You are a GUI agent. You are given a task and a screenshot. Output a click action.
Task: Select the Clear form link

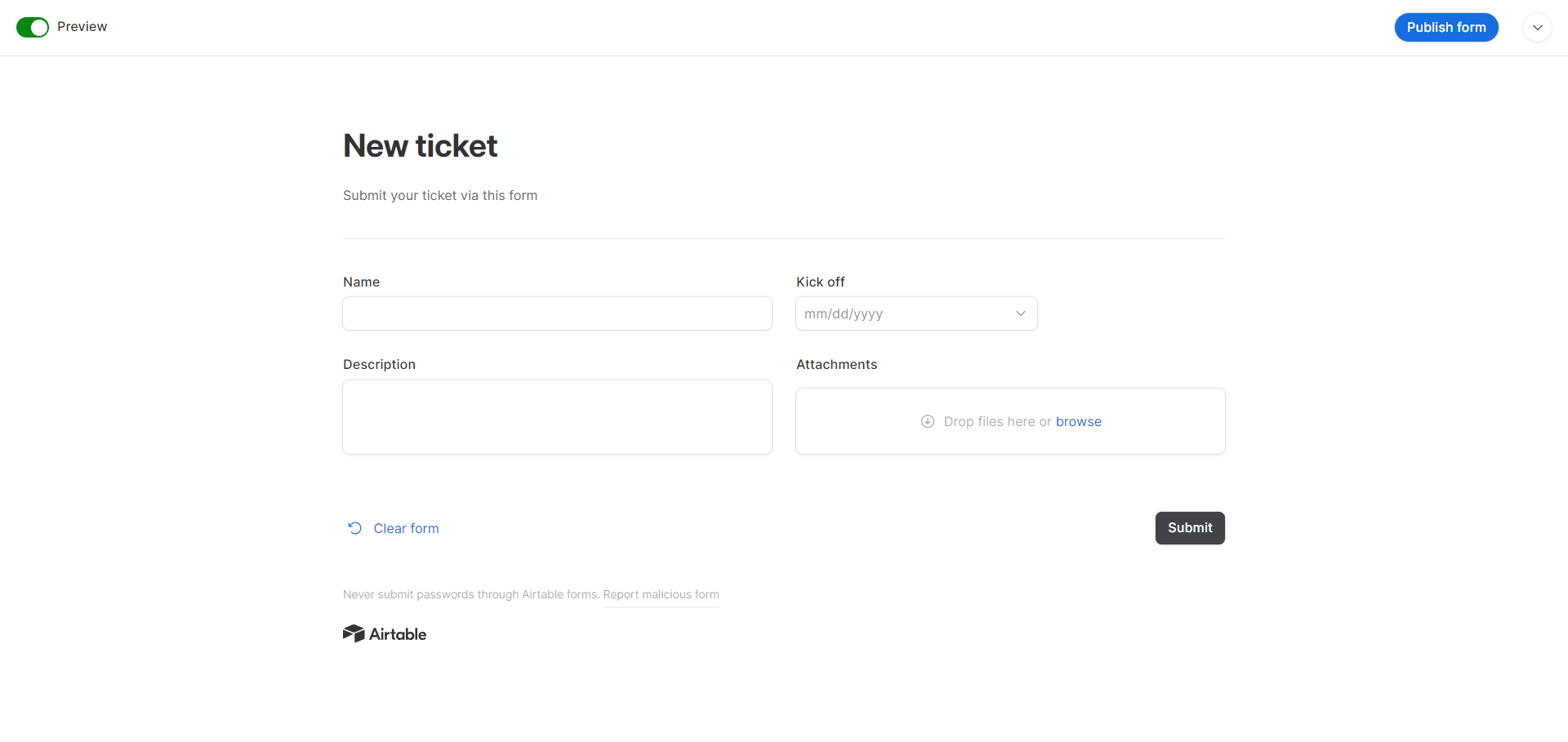[406, 528]
